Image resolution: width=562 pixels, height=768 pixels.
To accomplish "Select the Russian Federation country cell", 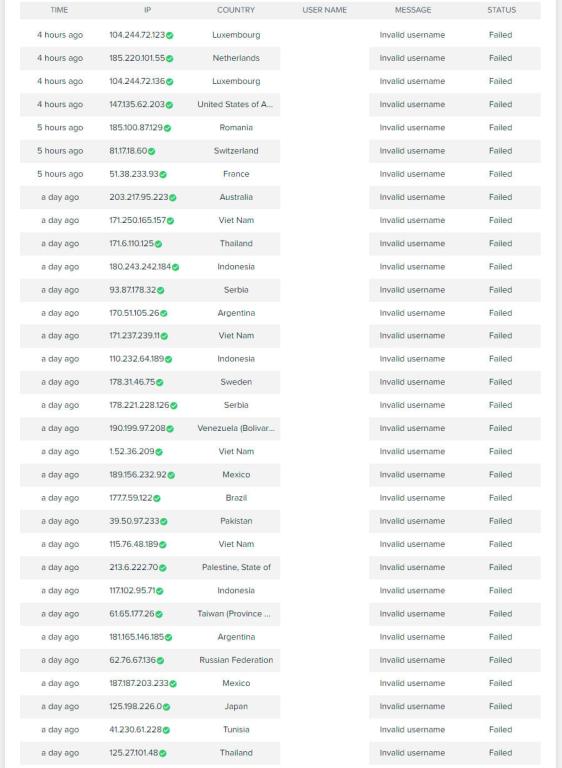I will tap(236, 660).
